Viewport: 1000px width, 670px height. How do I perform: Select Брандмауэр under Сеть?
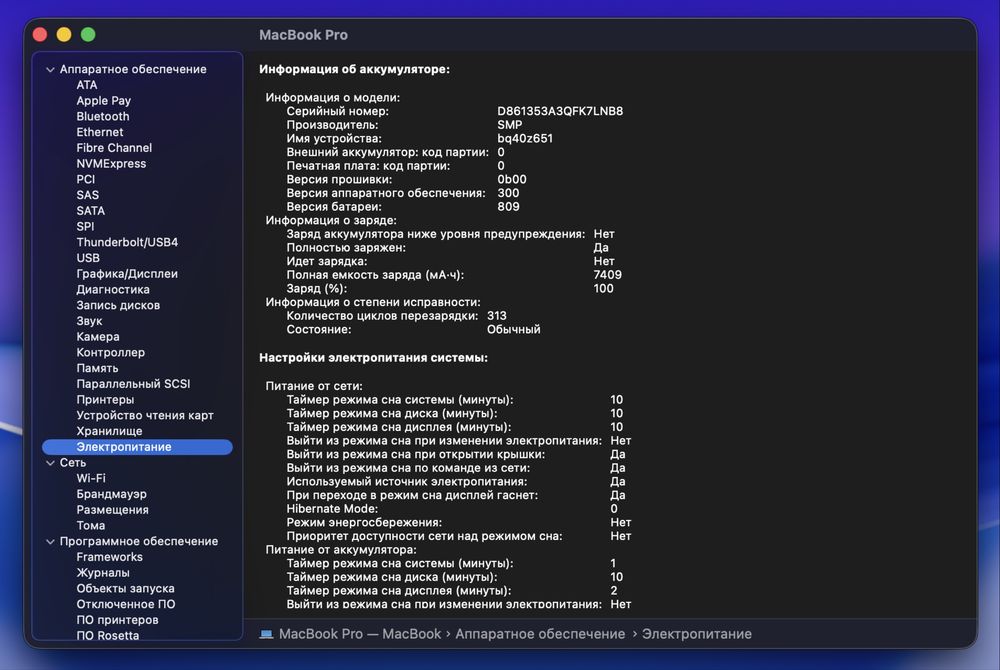point(112,494)
